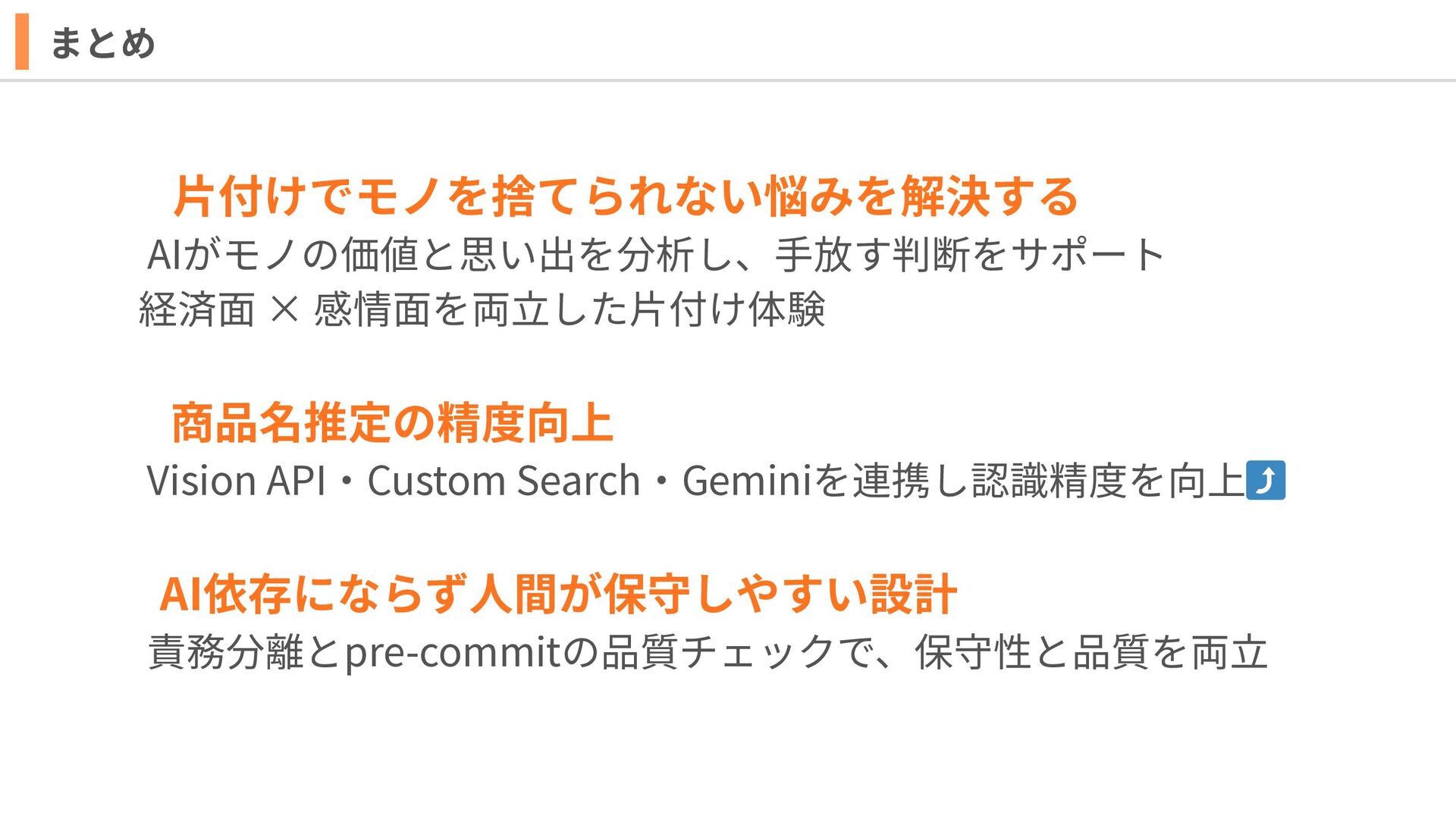Click 品質チェック in the bottom description

click(x=717, y=652)
